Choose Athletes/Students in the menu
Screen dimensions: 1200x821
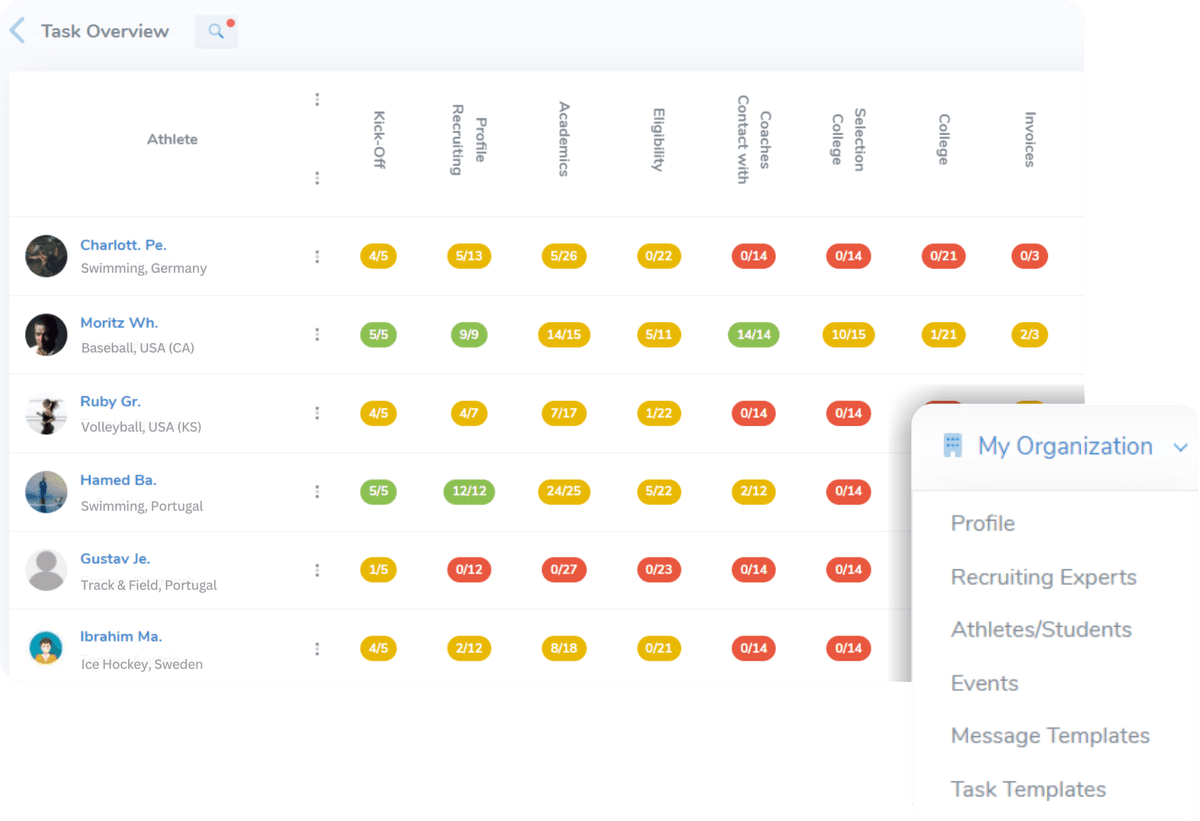point(1041,630)
